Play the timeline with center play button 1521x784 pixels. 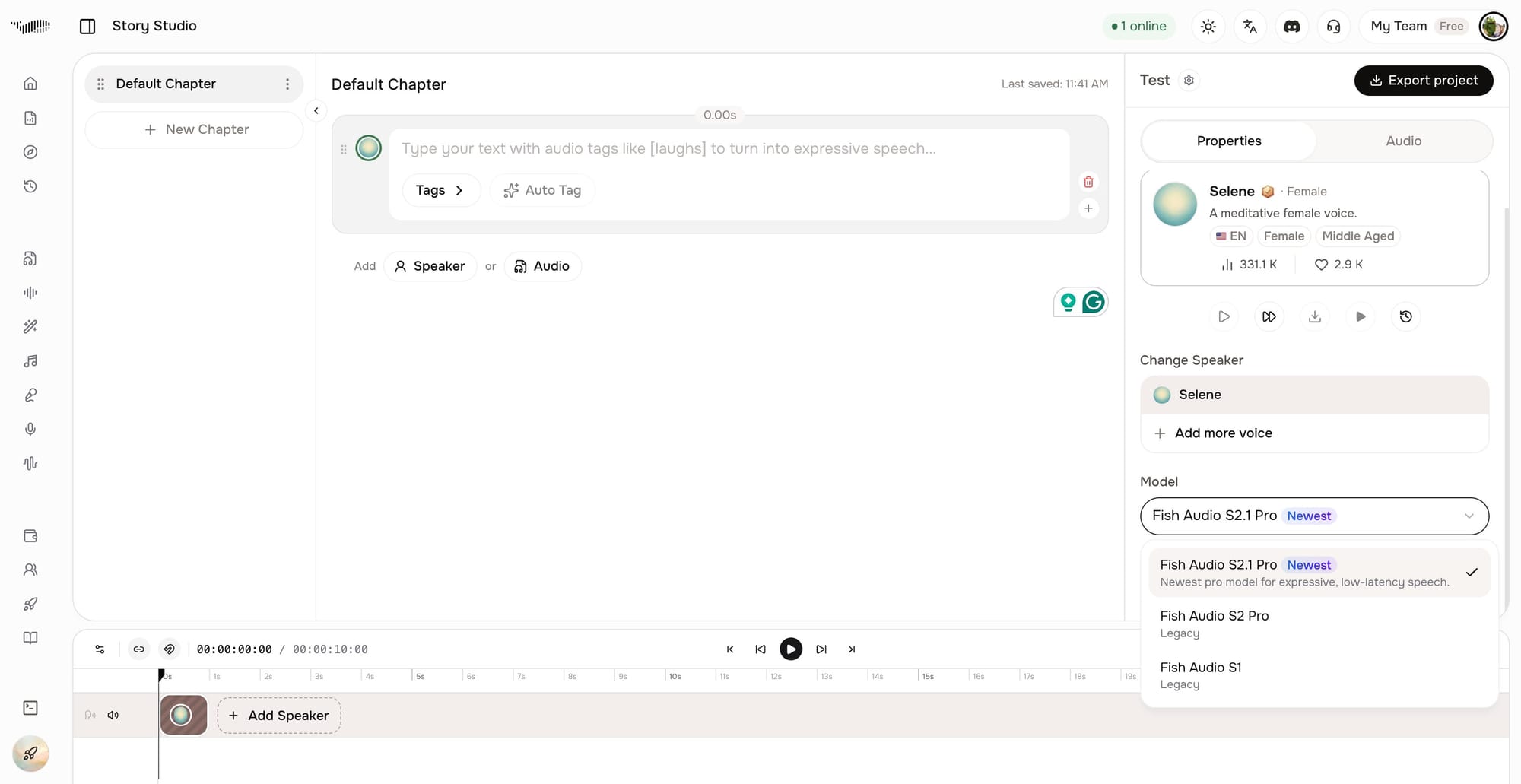(x=791, y=649)
